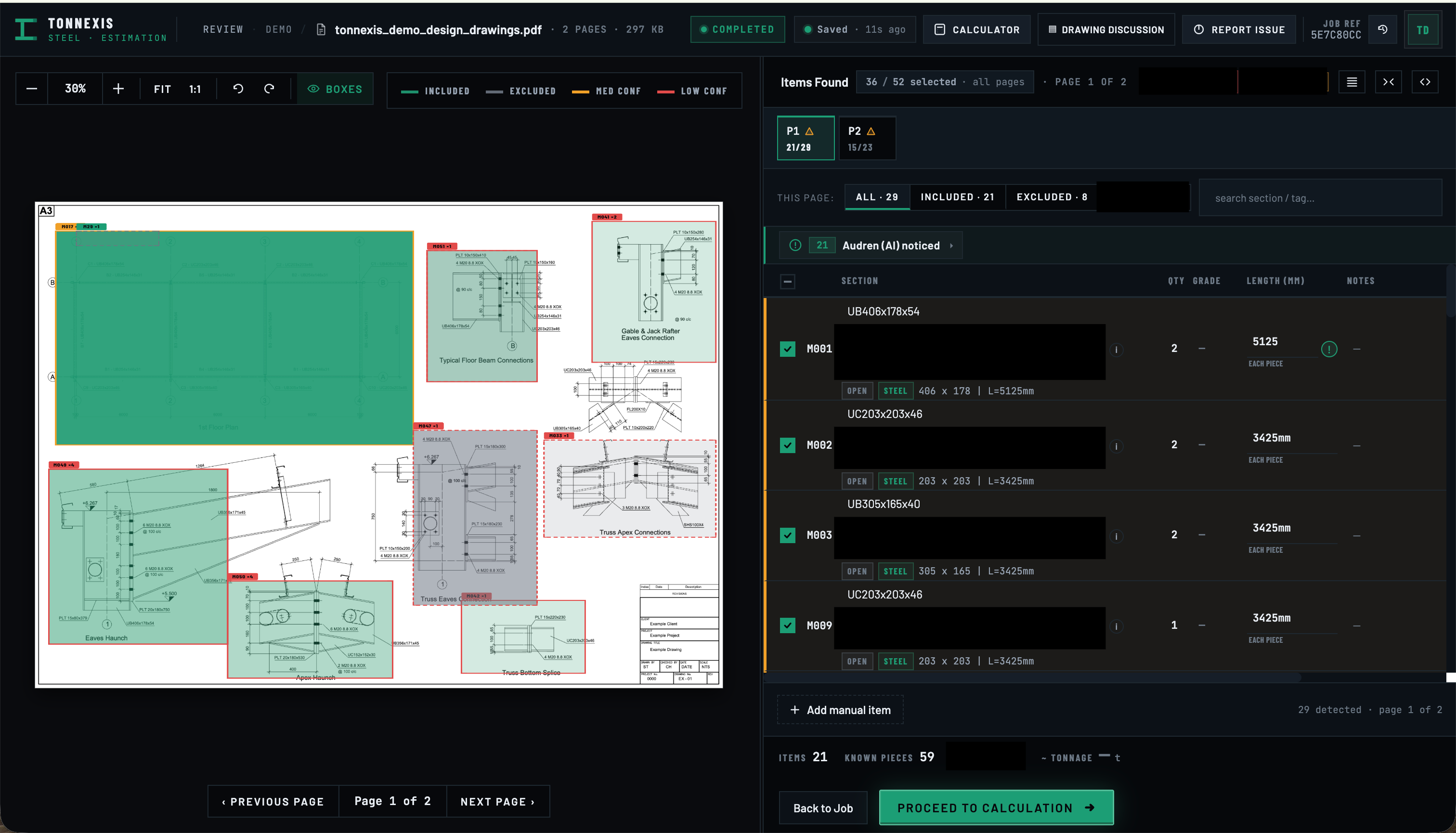The width and height of the screenshot is (1456, 833).
Task: Show info for item M003
Action: coord(1116,536)
